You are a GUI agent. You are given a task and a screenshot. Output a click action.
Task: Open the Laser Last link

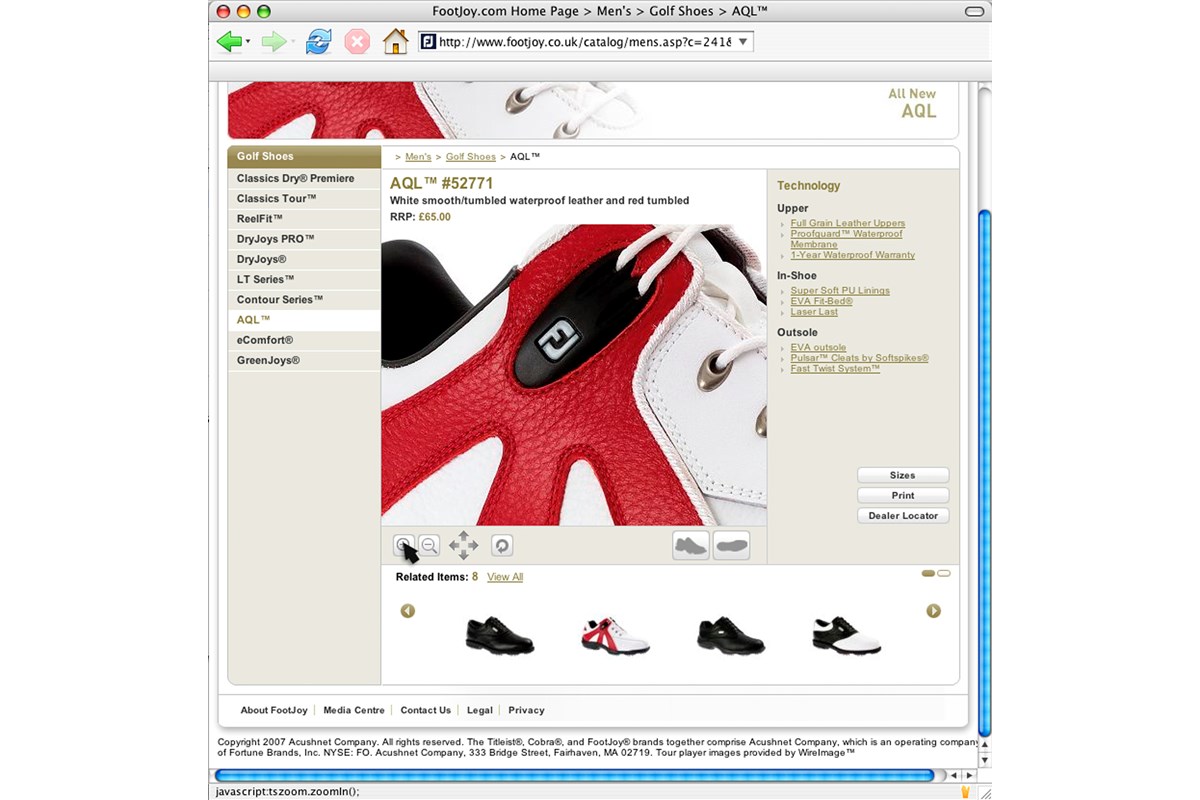814,312
